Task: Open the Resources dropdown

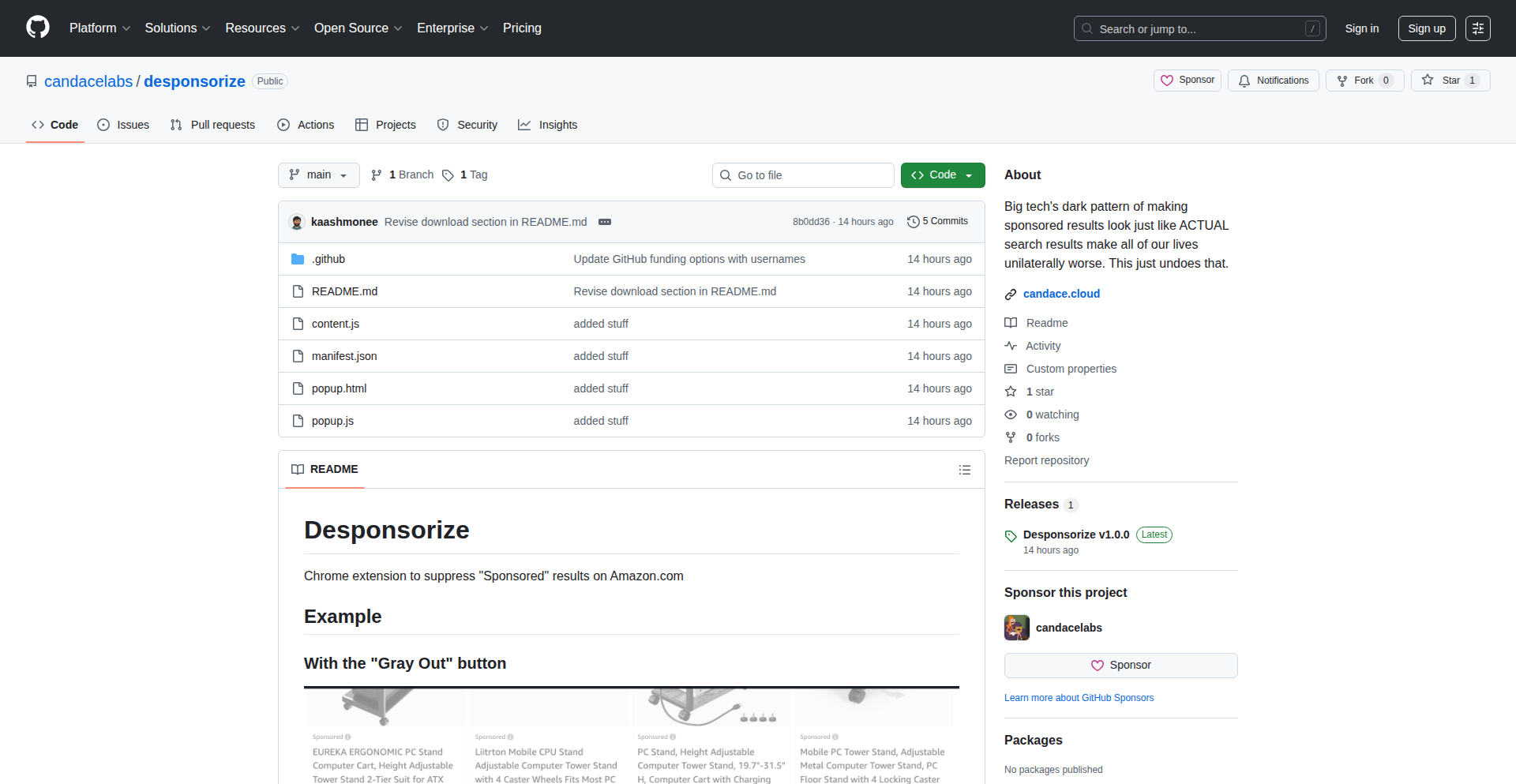Action: (x=262, y=28)
